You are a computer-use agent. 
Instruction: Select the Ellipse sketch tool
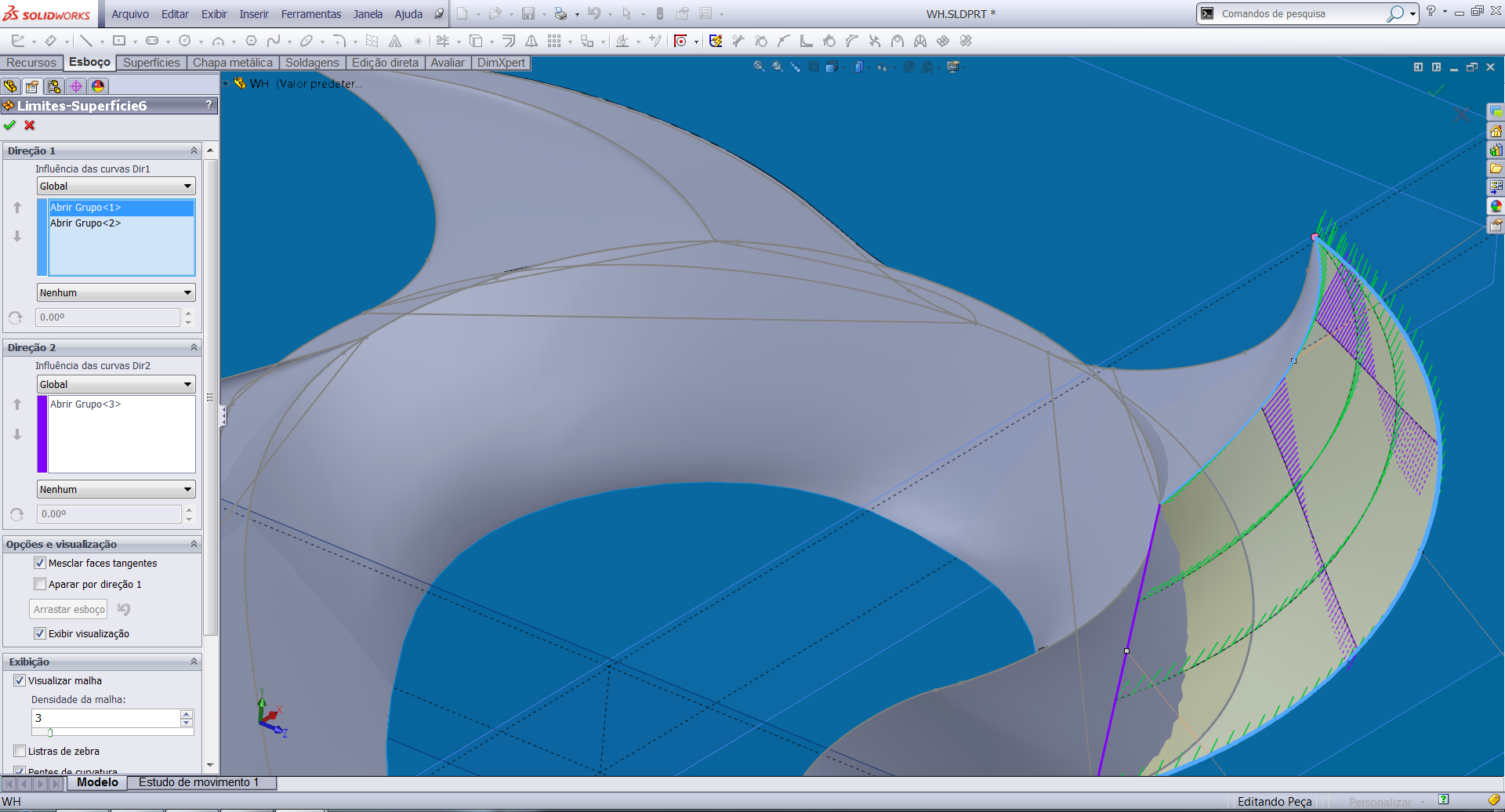click(x=306, y=41)
